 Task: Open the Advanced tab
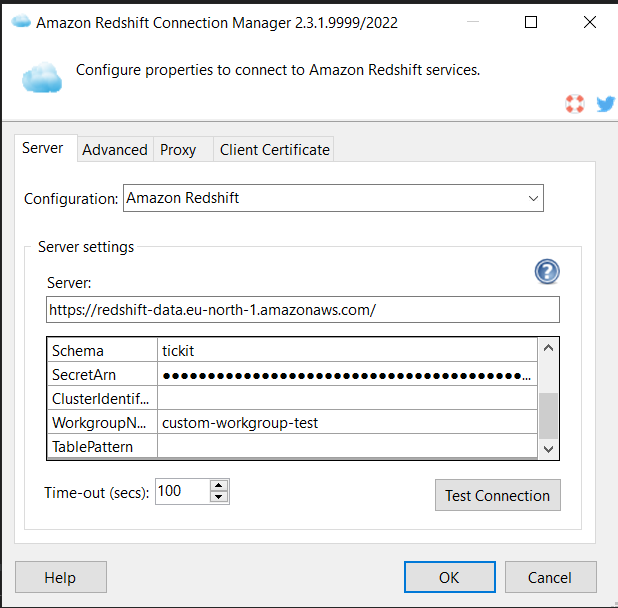115,150
